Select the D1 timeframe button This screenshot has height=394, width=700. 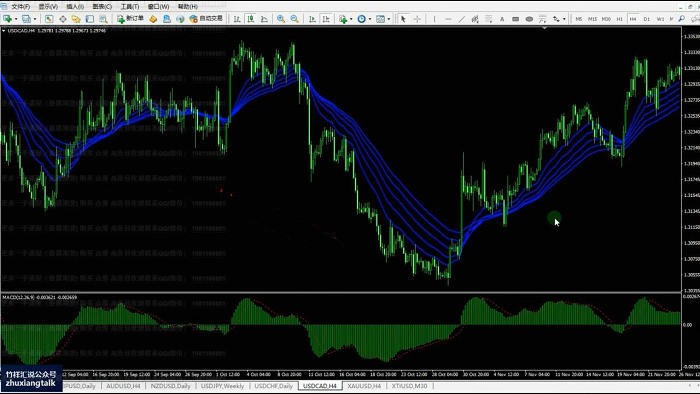pyautogui.click(x=647, y=19)
